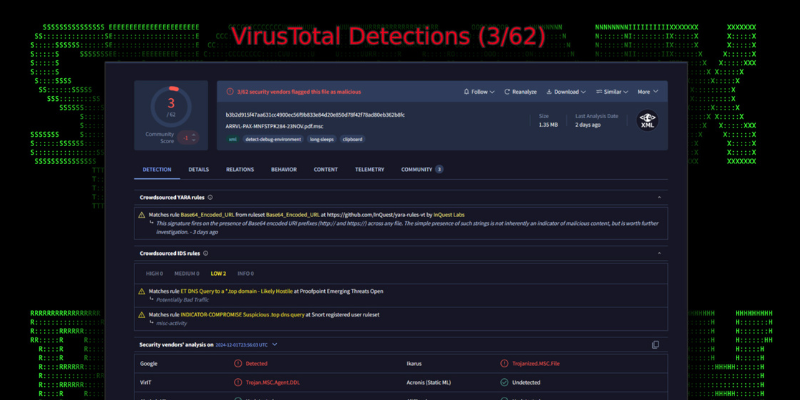This screenshot has width=800, height=400.
Task: Click the file hash b3b2d915f47aa... text
Action: (x=315, y=115)
